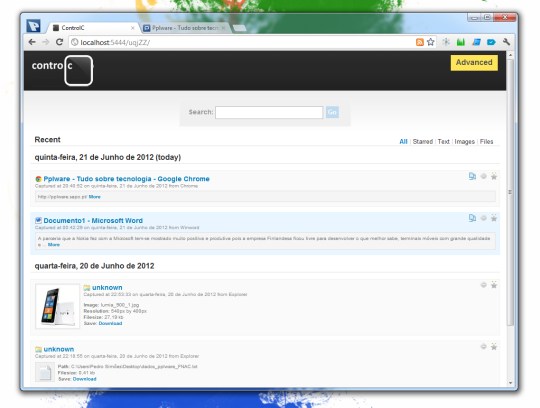Filter entries by Text
This screenshot has height=408, width=540.
click(444, 142)
